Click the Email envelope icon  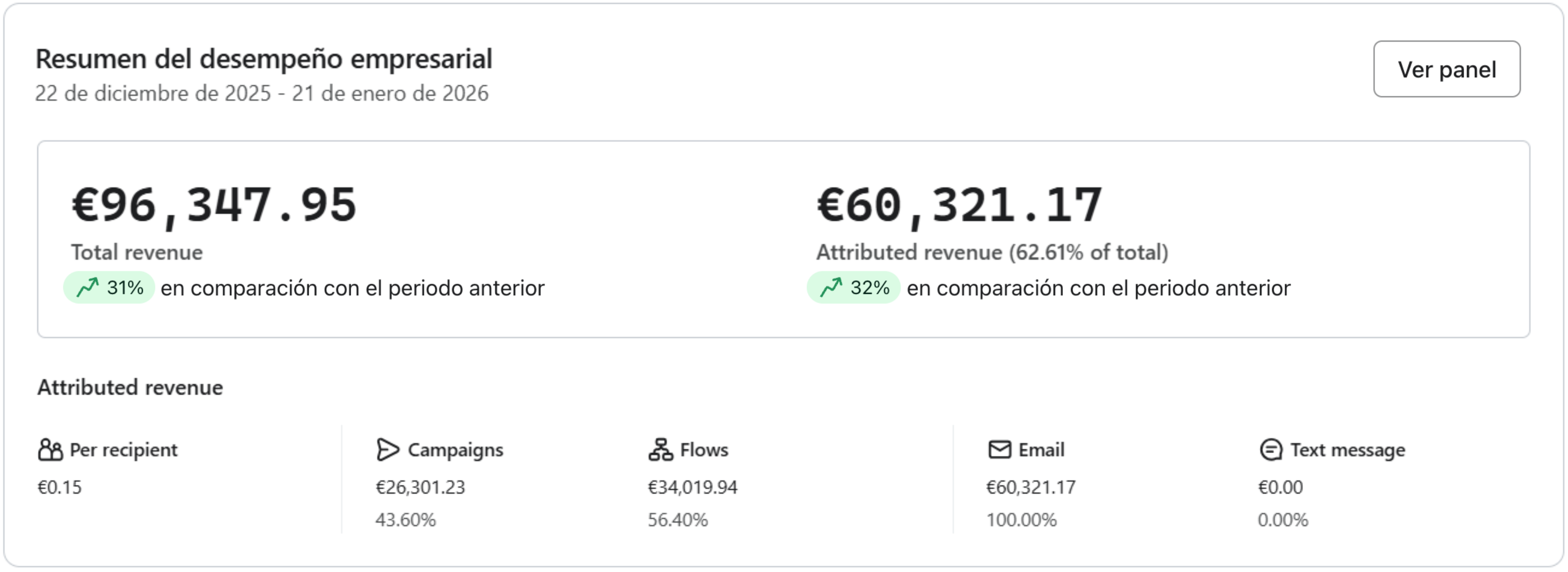coord(1000,450)
